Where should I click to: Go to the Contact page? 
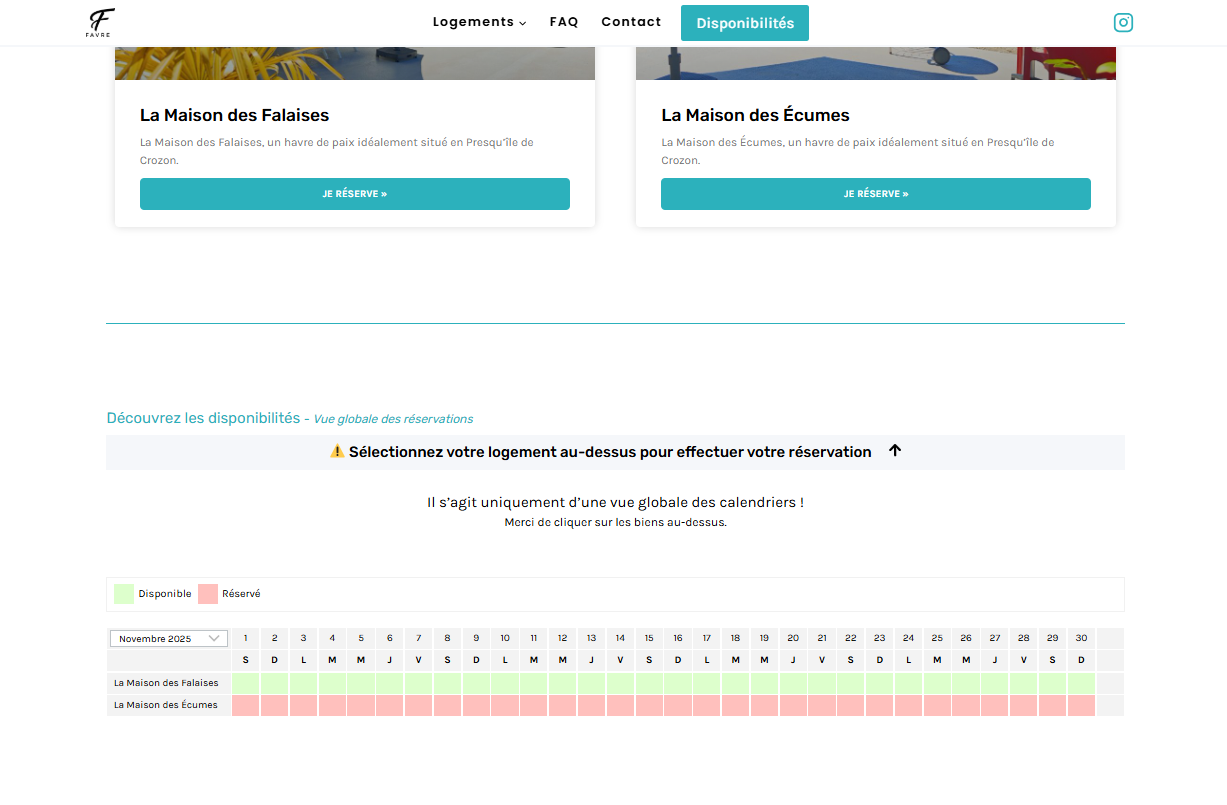tap(631, 22)
